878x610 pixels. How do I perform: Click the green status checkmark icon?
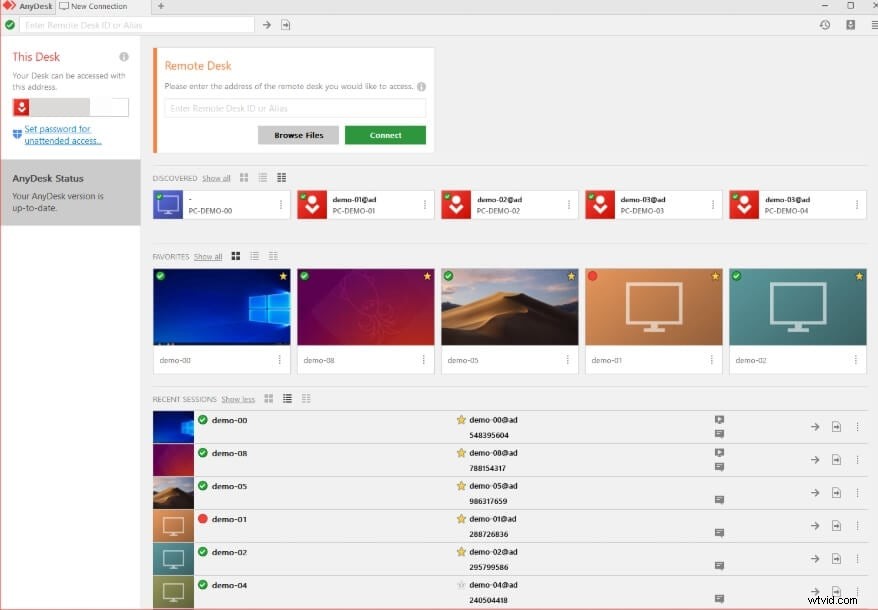click(x=9, y=24)
